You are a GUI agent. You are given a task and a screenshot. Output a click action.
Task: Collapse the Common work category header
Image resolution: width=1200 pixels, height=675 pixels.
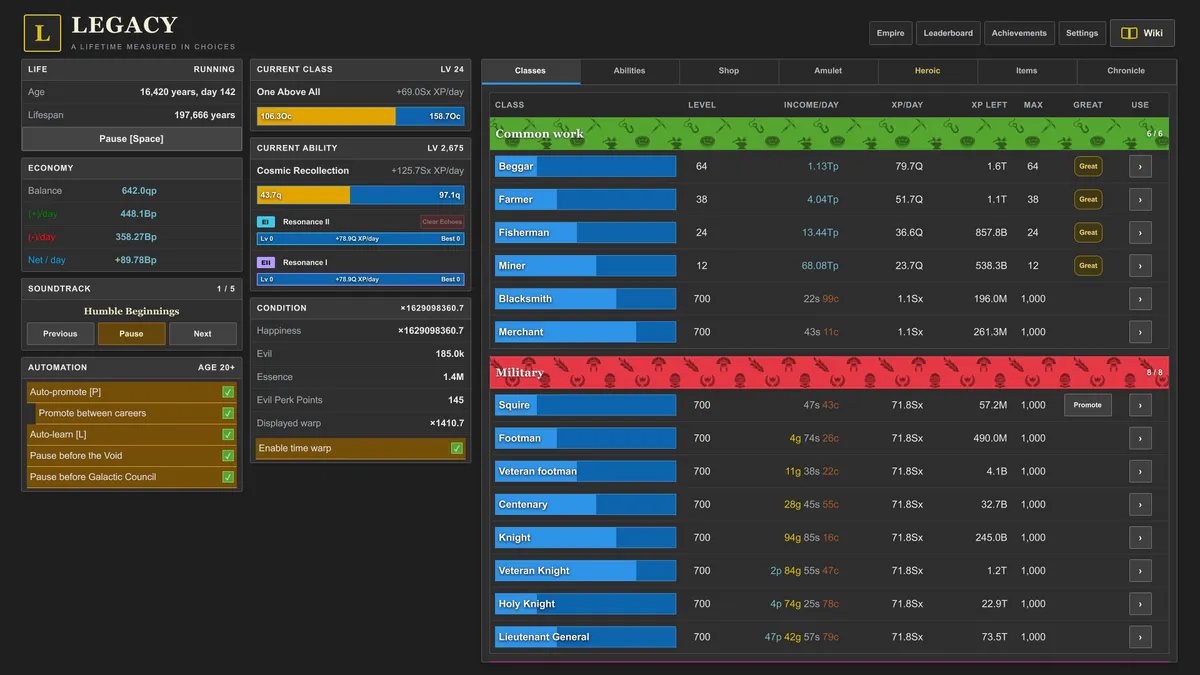(x=829, y=133)
